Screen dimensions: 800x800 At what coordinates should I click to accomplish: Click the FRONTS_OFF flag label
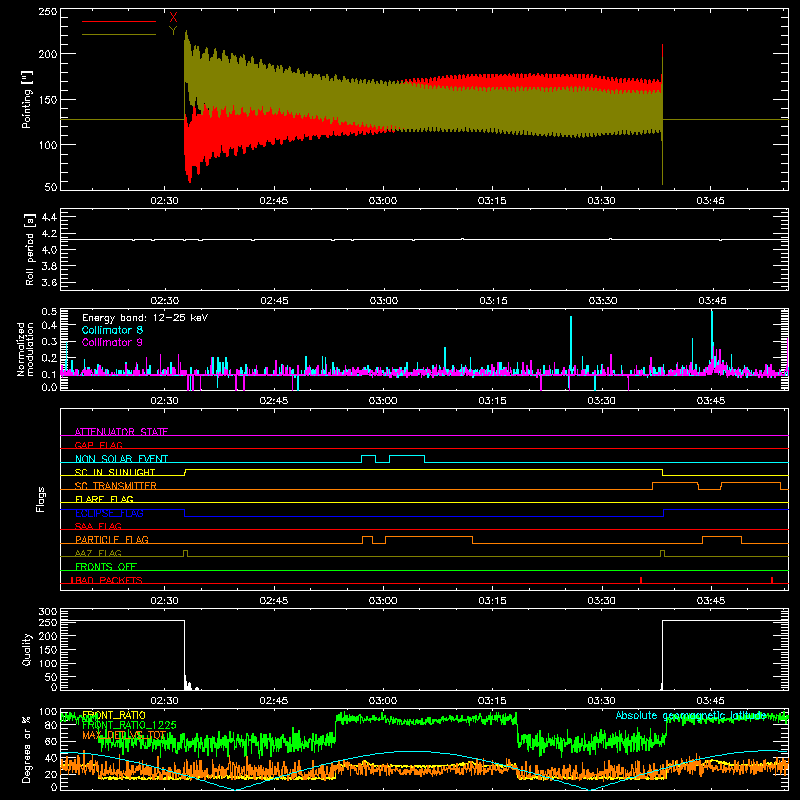(x=106, y=566)
